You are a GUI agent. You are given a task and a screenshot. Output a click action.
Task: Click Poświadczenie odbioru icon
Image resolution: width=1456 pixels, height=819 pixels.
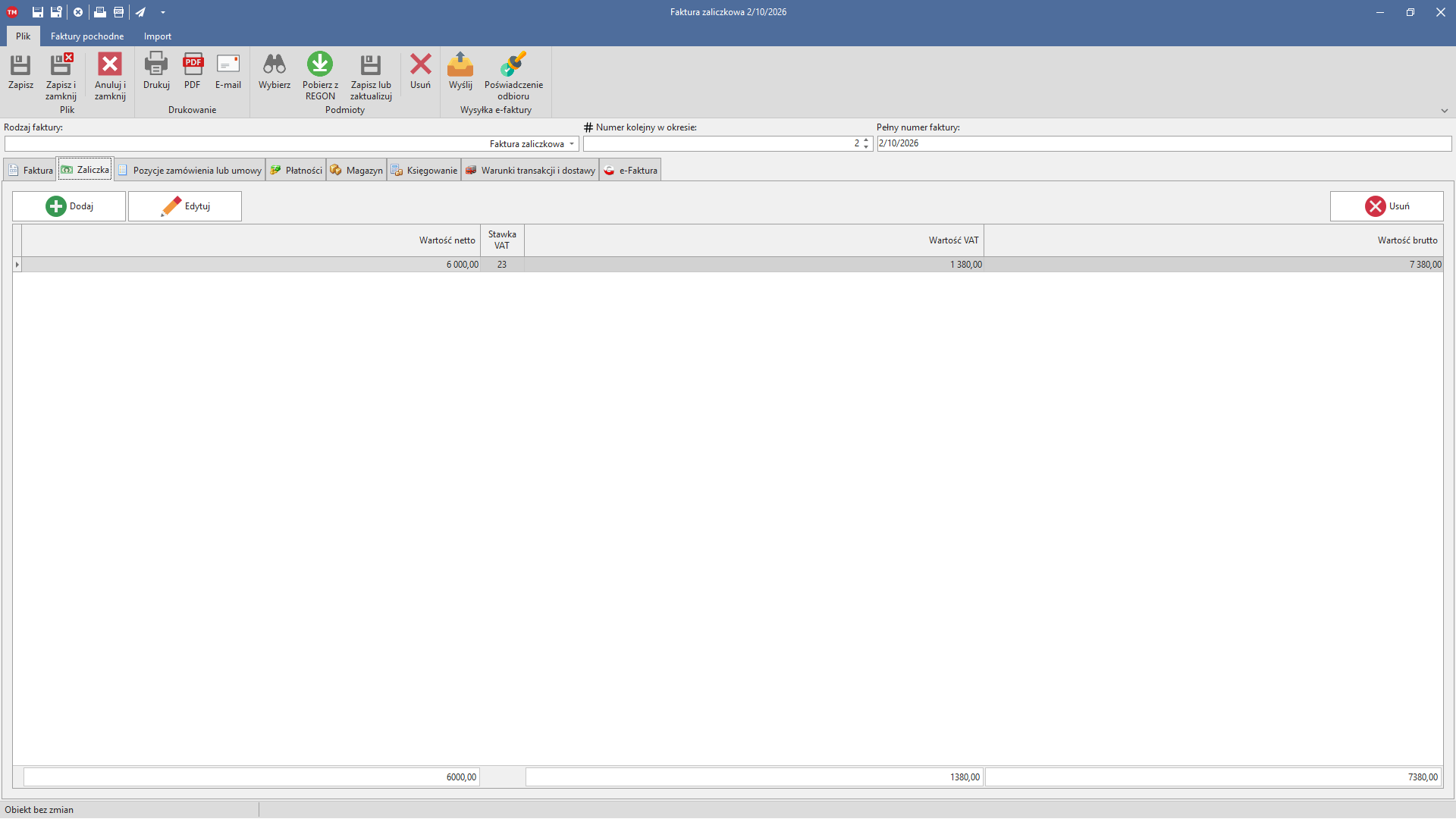click(x=513, y=64)
